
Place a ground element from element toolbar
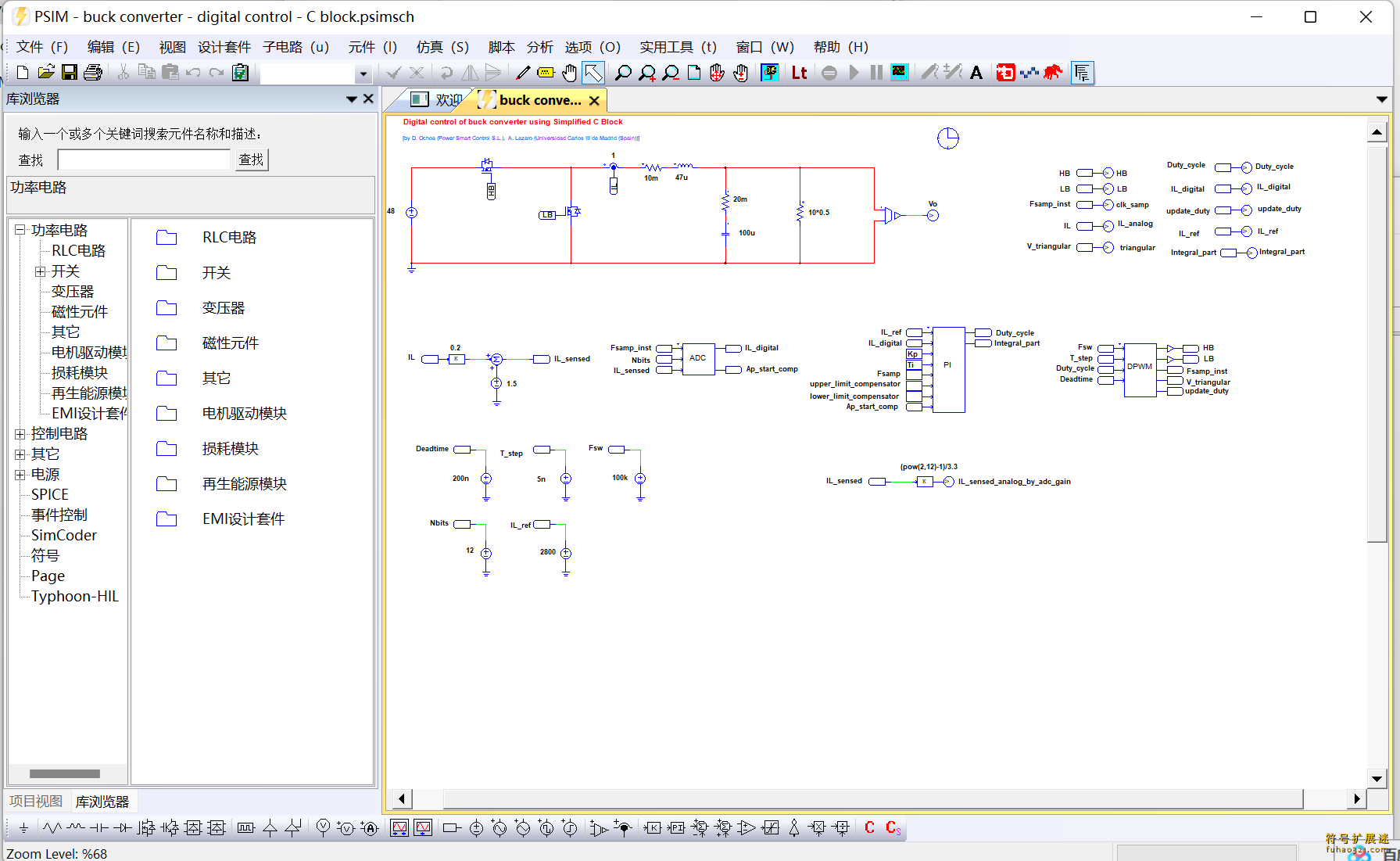click(23, 828)
